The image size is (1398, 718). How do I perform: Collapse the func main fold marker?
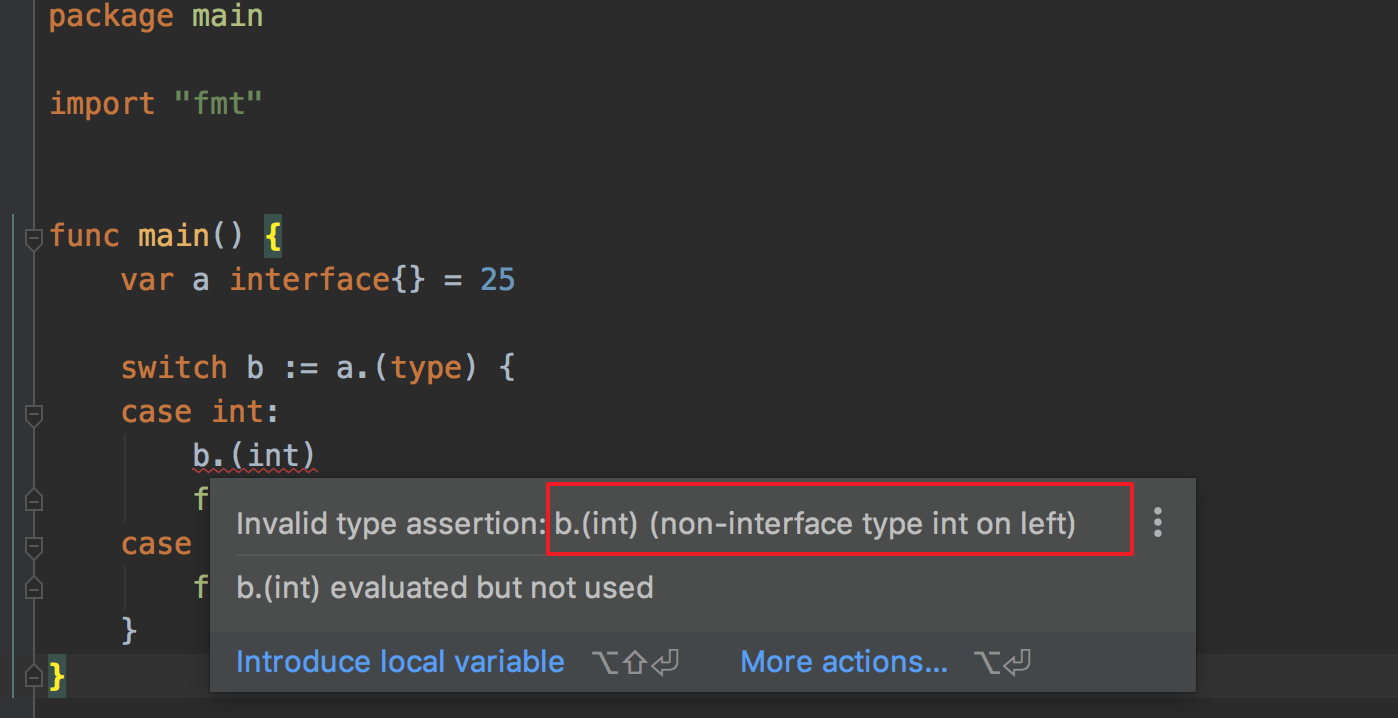coord(33,238)
